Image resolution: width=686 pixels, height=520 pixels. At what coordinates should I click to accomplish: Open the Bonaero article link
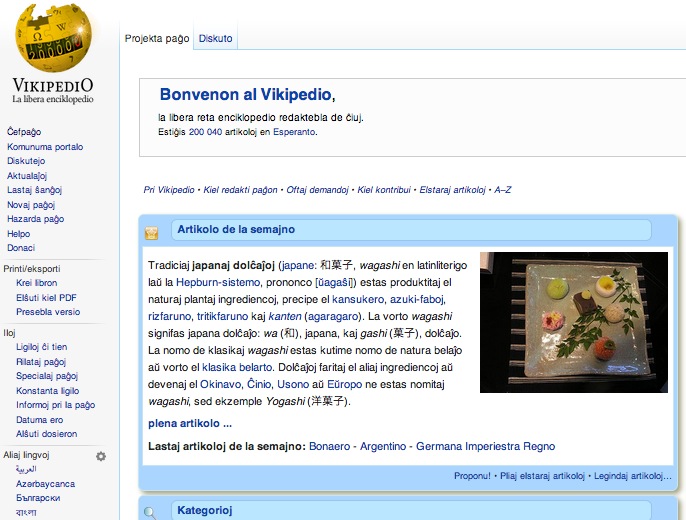[329, 446]
